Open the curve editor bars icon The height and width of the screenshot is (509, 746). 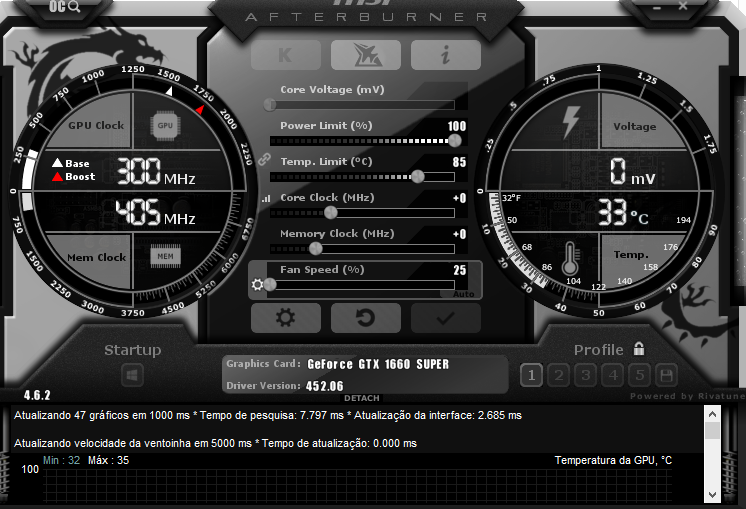pos(266,198)
